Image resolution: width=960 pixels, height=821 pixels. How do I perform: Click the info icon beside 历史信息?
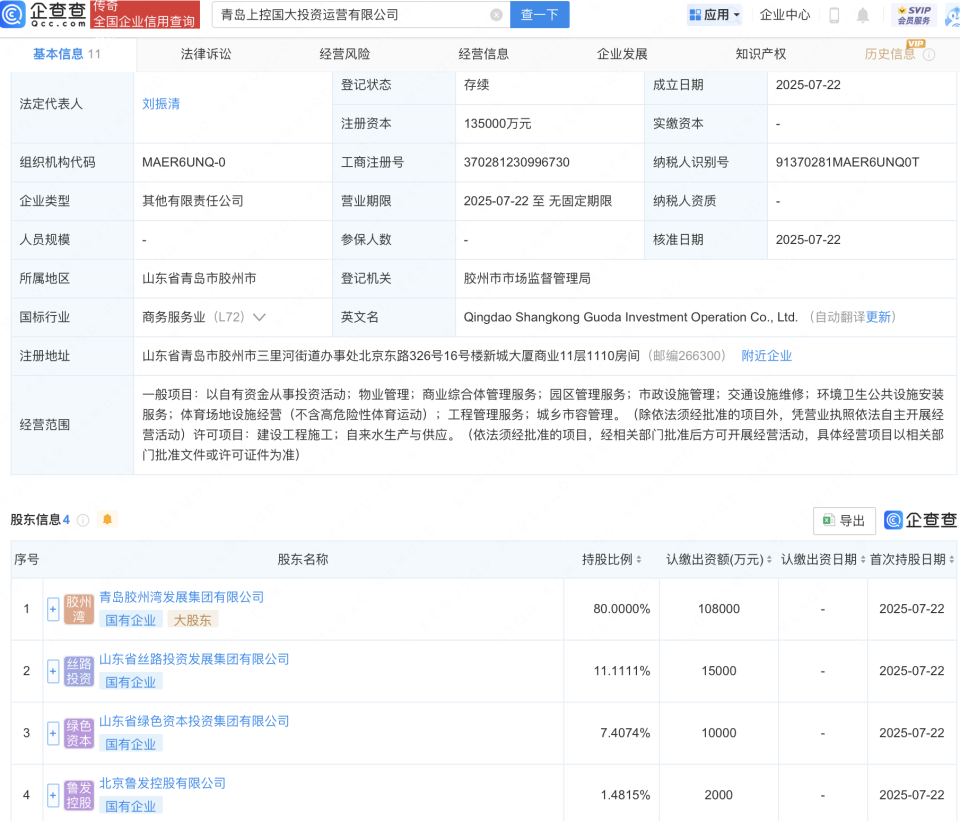coord(929,54)
